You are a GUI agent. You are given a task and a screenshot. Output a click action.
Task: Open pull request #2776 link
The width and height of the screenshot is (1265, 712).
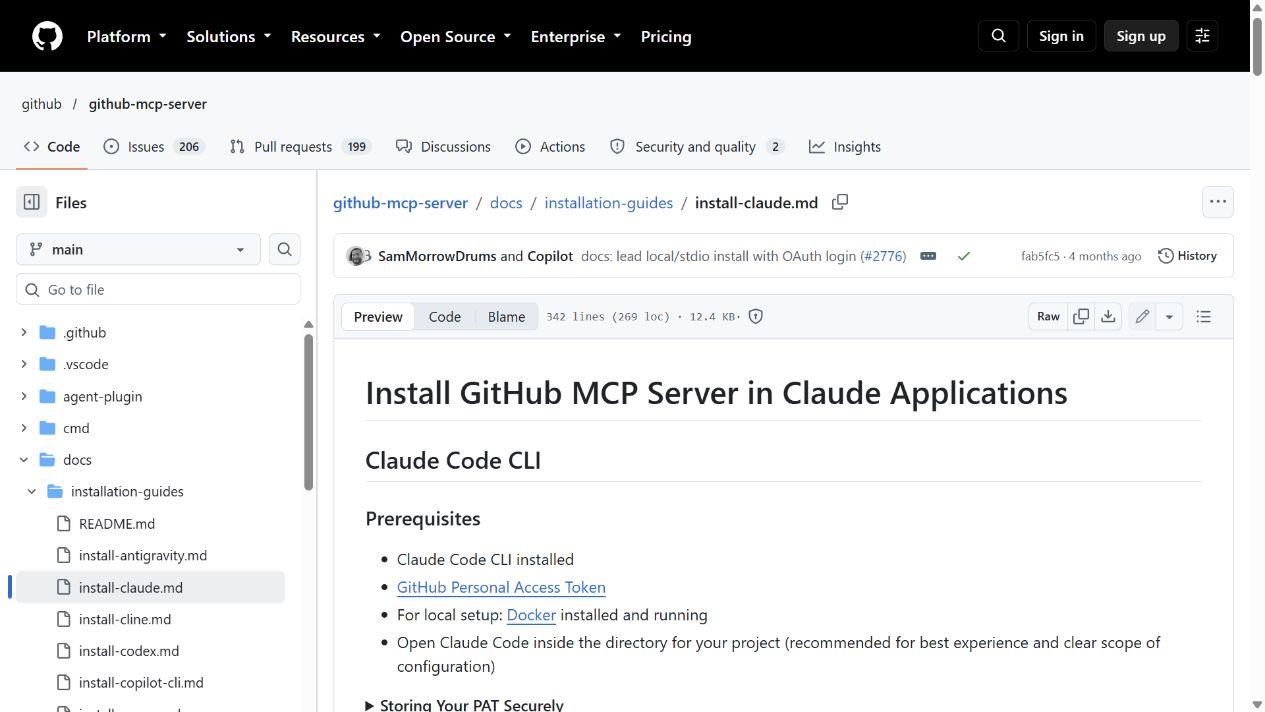(883, 256)
